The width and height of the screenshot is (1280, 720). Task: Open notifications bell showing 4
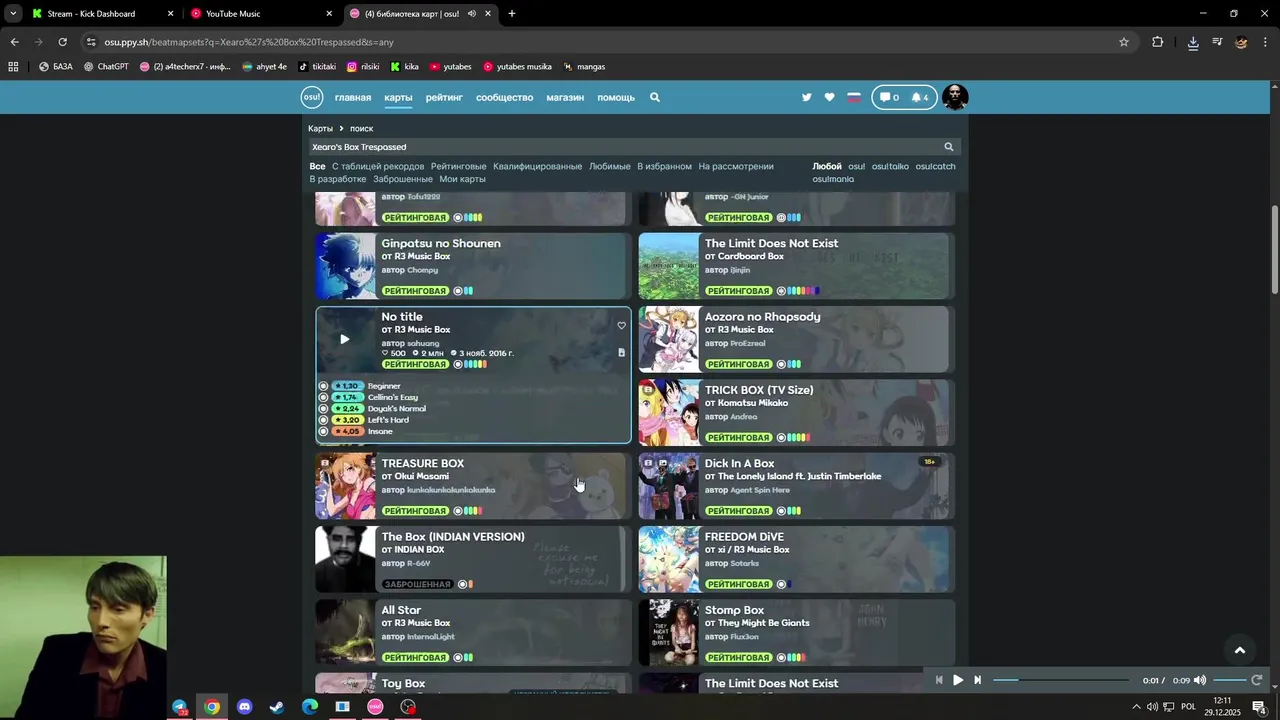pos(920,97)
